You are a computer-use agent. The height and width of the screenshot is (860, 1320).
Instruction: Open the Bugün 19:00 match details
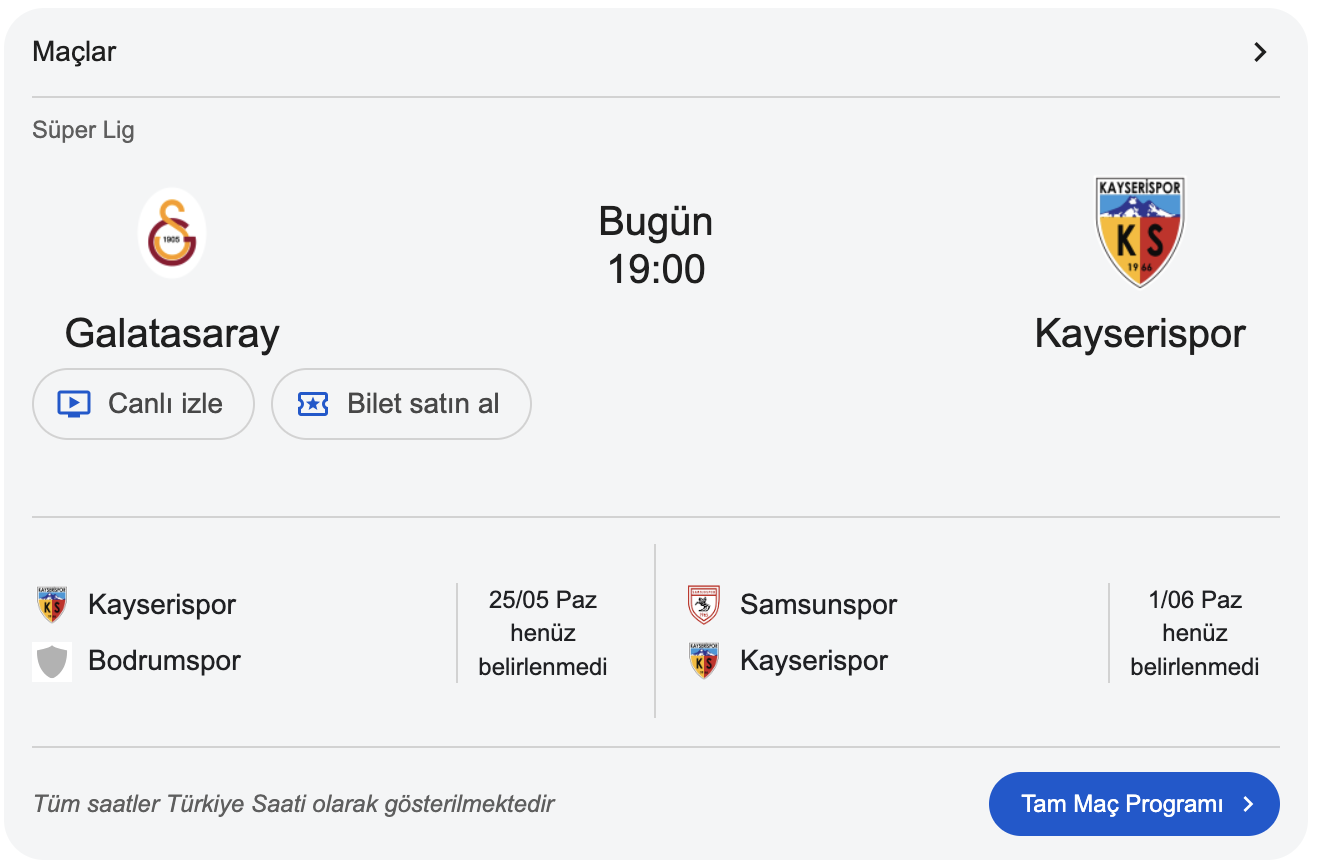(656, 245)
